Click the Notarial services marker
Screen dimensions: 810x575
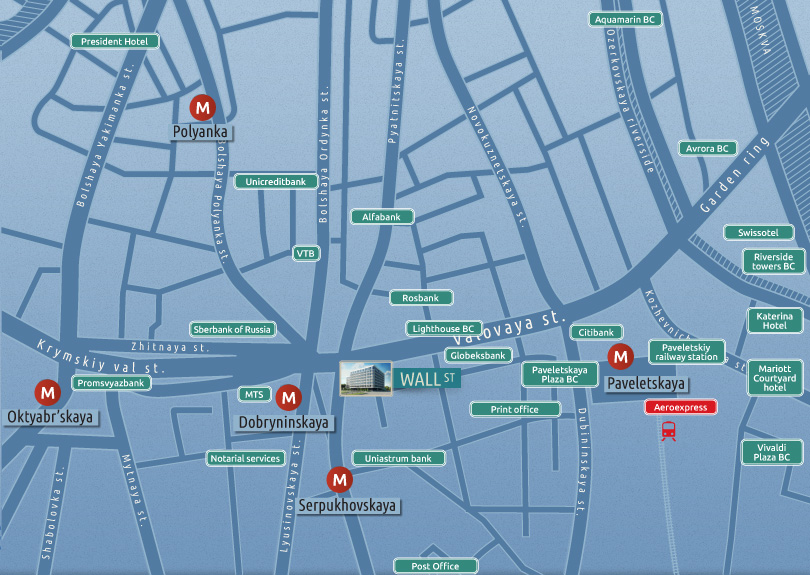point(245,459)
